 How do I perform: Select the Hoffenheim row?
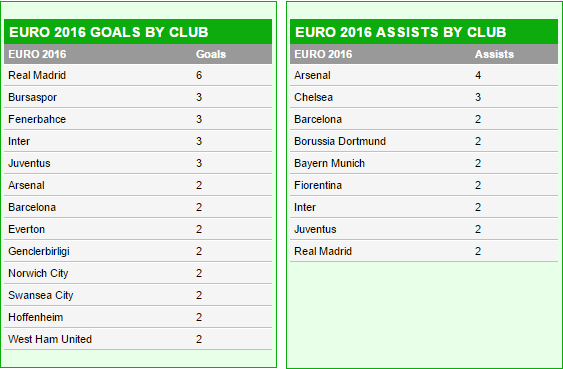coord(138,317)
